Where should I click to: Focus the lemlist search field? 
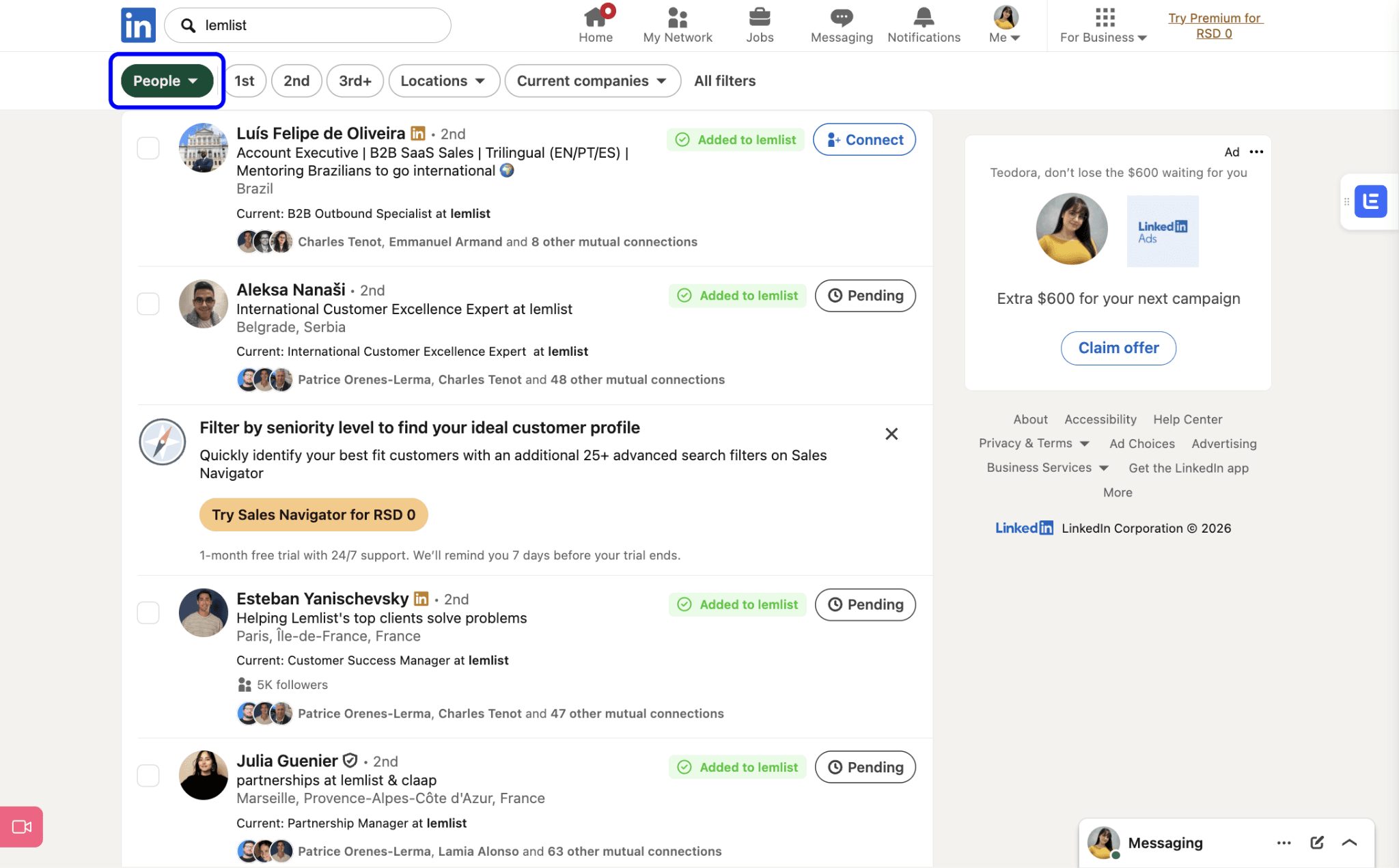307,25
